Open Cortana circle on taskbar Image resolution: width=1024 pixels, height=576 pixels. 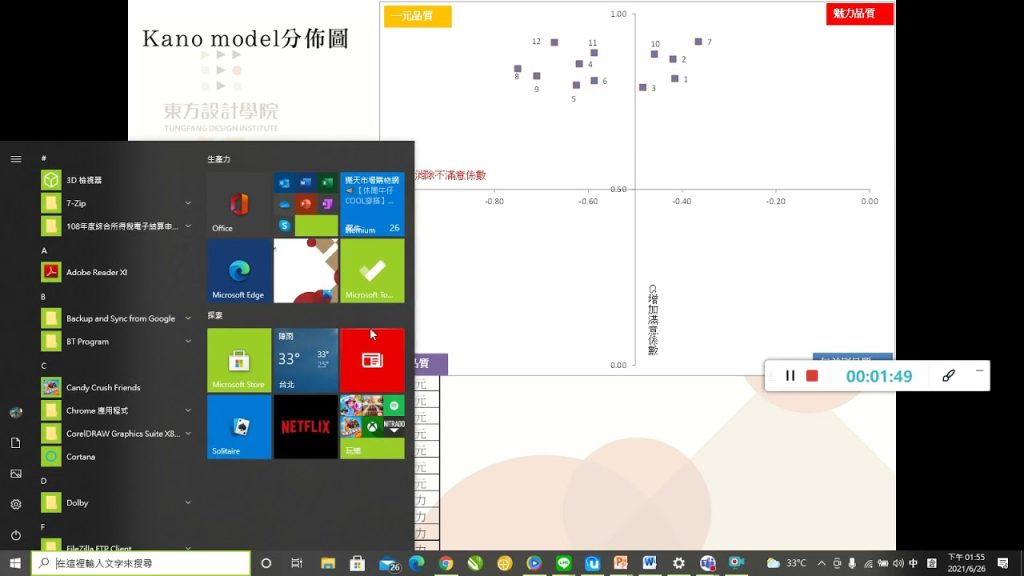click(266, 563)
